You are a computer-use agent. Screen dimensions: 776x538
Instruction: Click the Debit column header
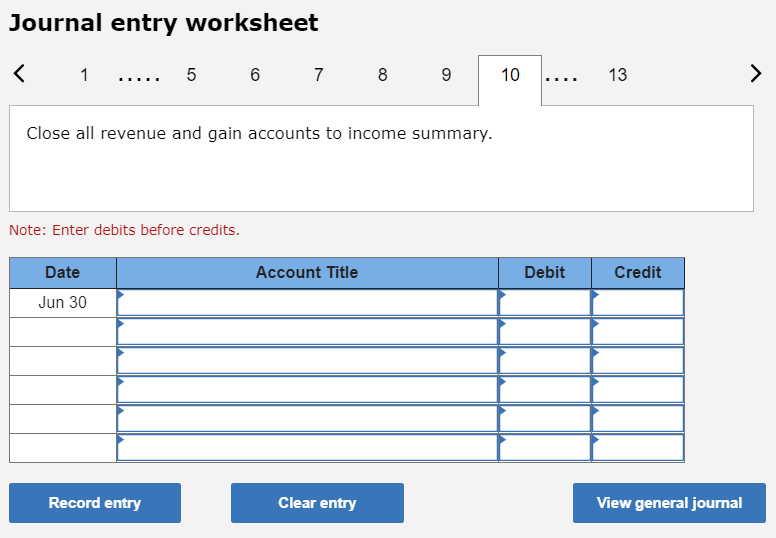pyautogui.click(x=545, y=273)
